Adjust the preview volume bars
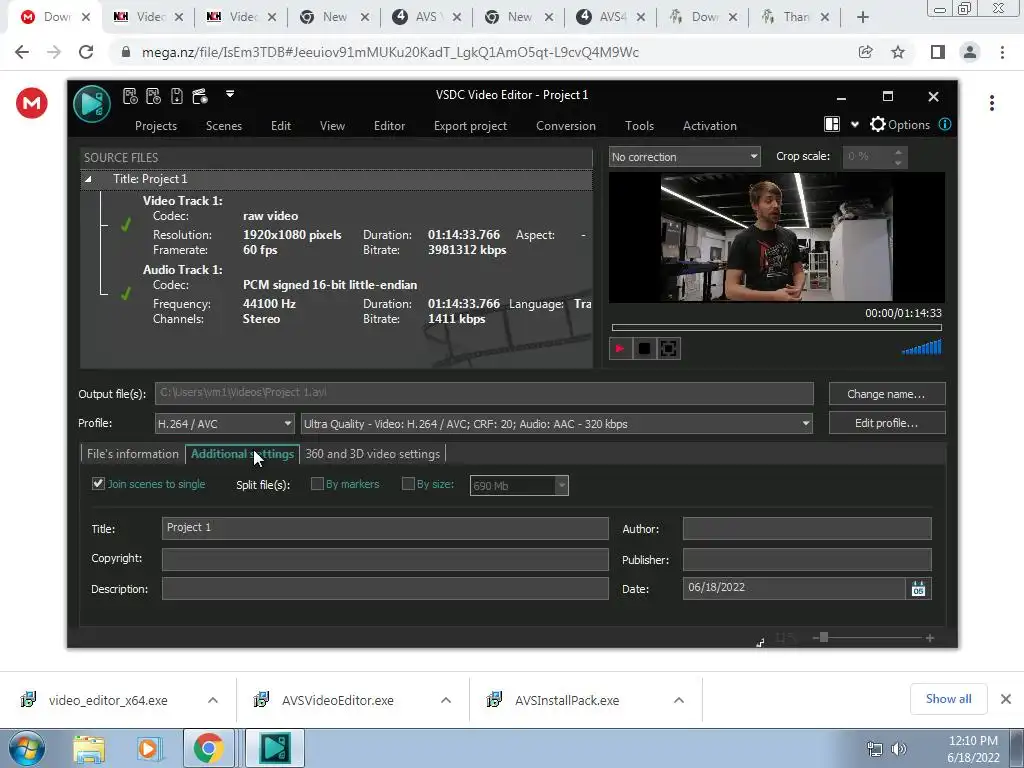1024x768 pixels. (921, 347)
